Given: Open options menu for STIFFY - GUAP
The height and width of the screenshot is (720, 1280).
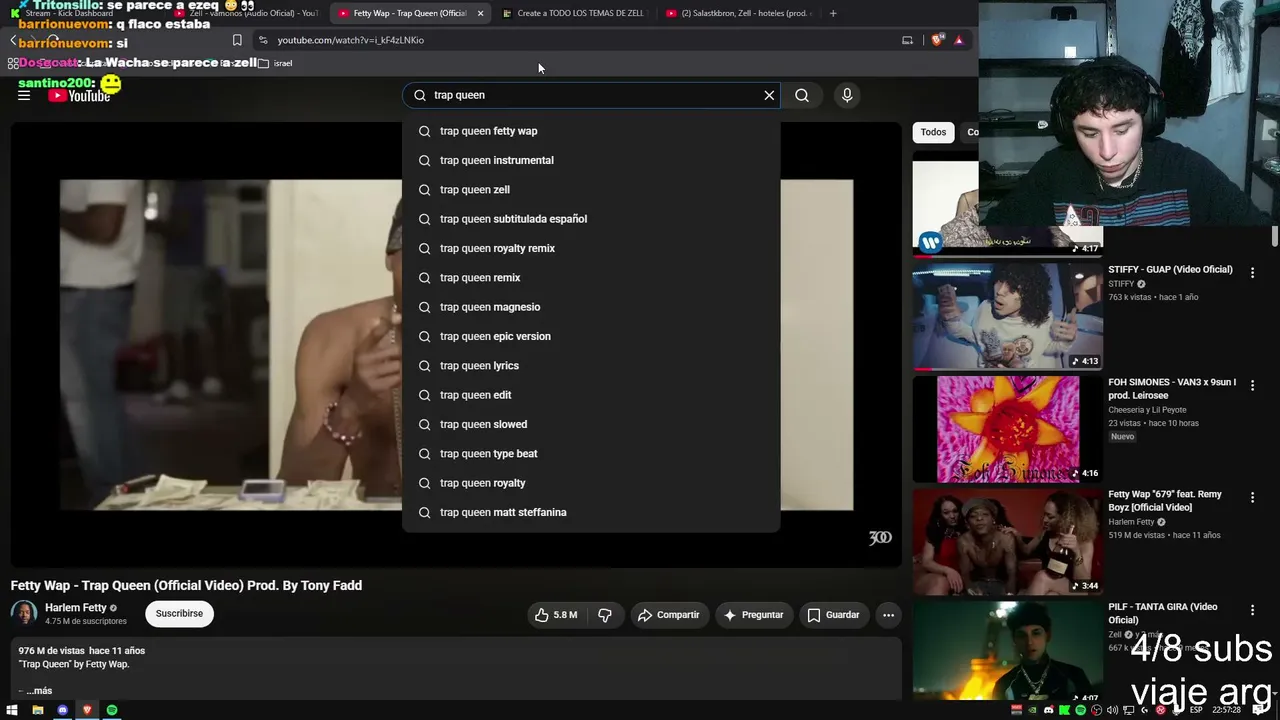Looking at the screenshot, I should point(1252,273).
